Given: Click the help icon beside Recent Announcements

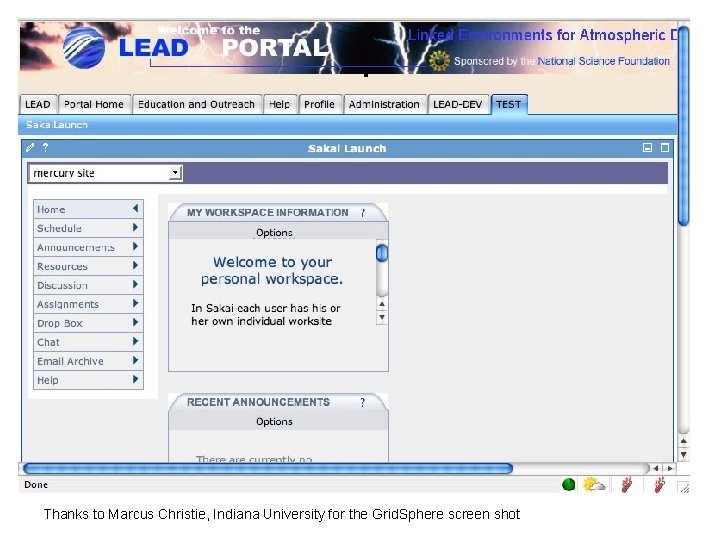Looking at the screenshot, I should (362, 403).
